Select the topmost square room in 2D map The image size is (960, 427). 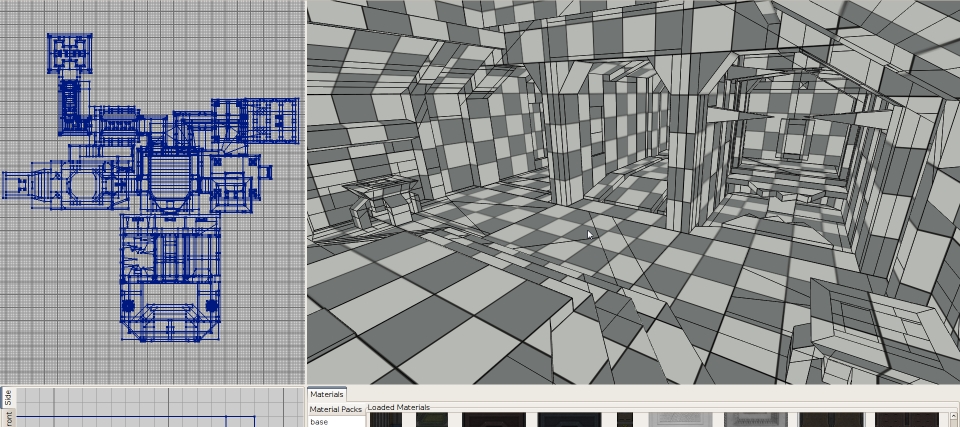69,52
